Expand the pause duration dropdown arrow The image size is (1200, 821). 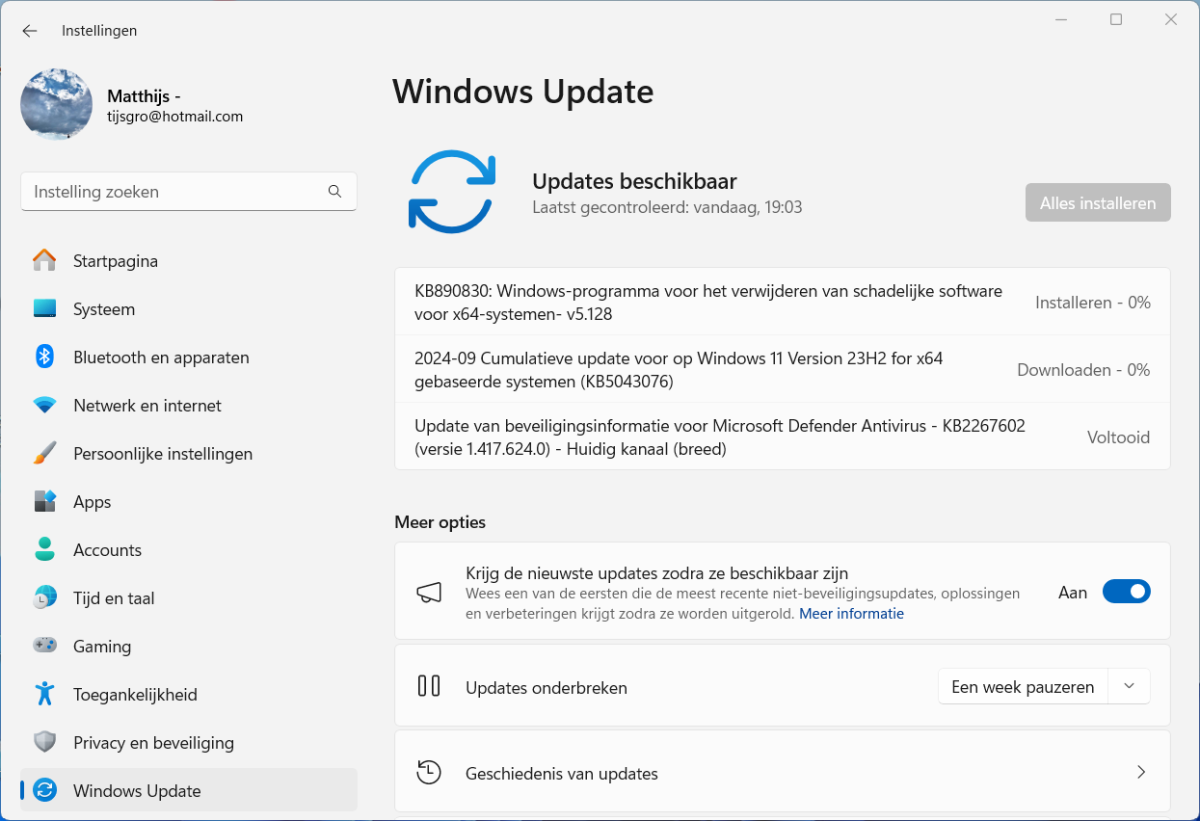pos(1129,687)
